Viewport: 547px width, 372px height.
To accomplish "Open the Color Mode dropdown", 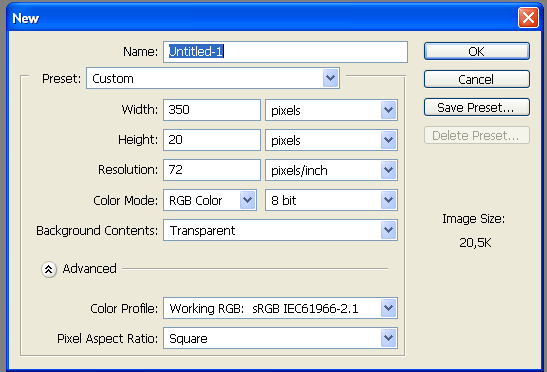I will coord(210,200).
